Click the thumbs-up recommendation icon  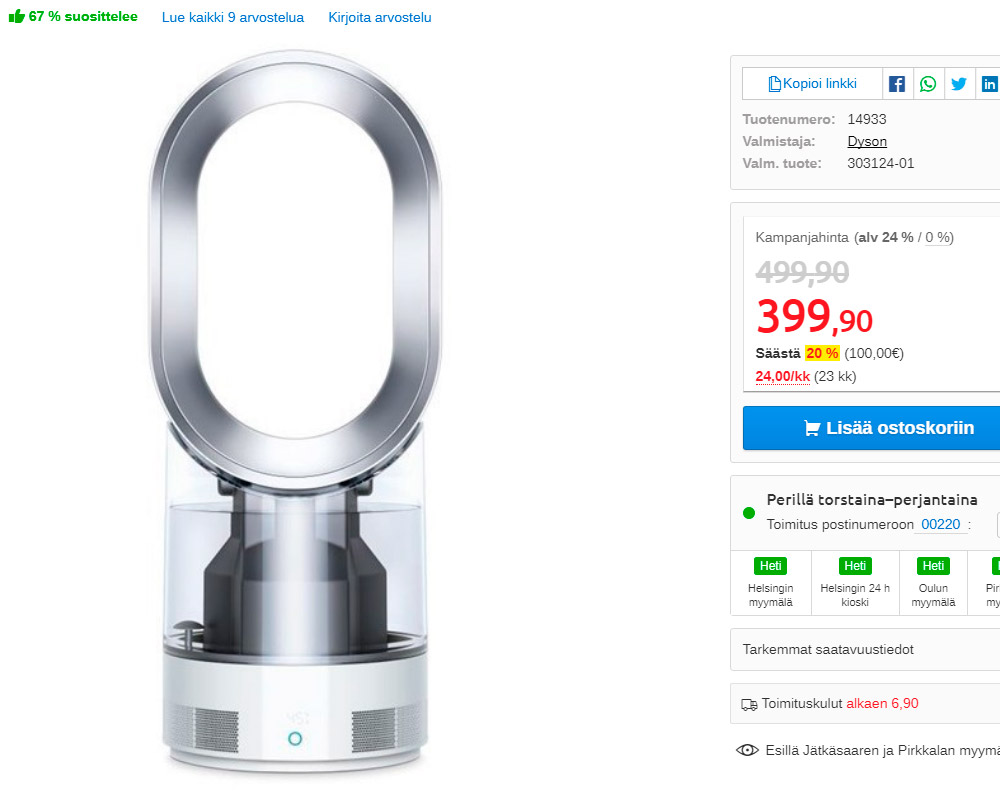tap(16, 17)
